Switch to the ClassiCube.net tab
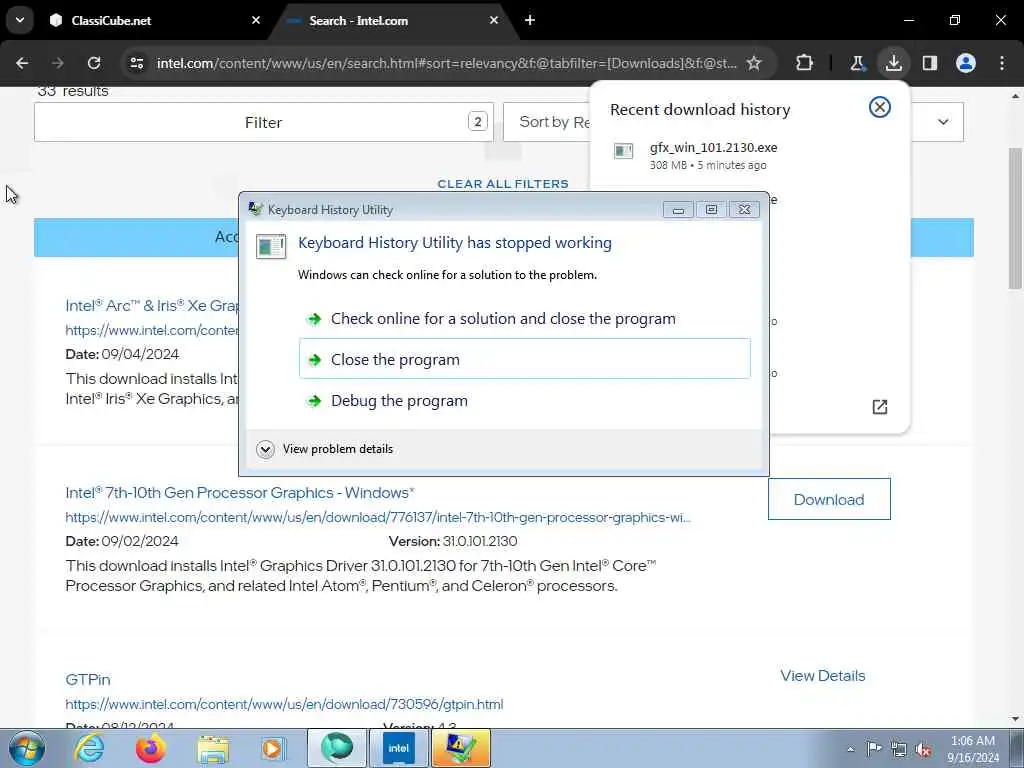 point(155,21)
